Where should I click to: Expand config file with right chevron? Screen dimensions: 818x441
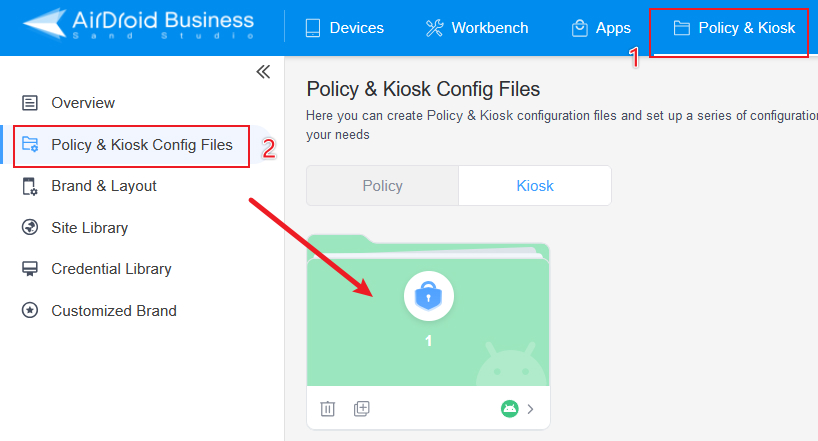pos(531,409)
